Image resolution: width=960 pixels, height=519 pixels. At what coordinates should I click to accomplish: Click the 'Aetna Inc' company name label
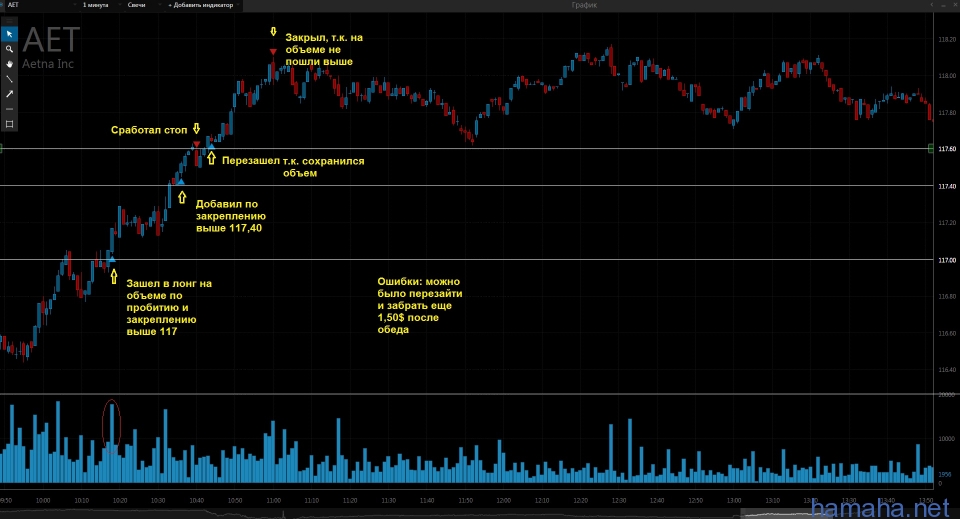tap(48, 64)
